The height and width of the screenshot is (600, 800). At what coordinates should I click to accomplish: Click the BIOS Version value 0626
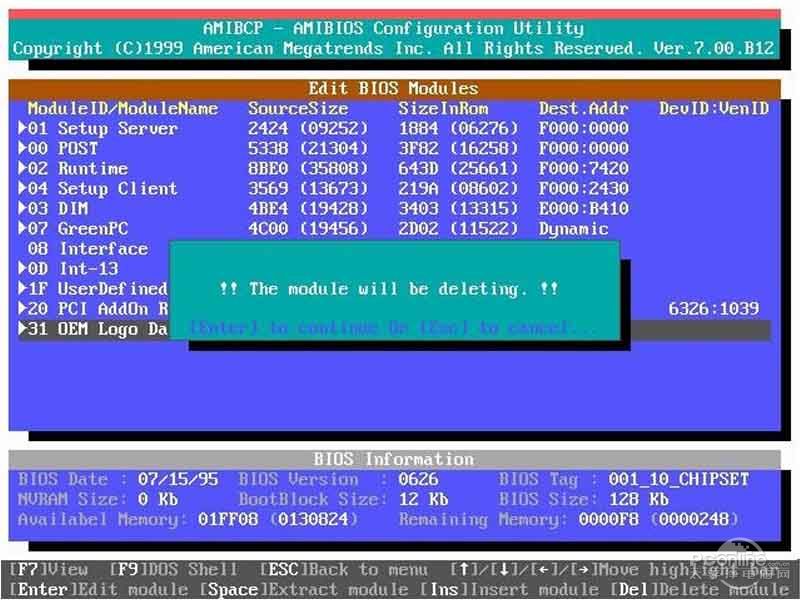(418, 480)
